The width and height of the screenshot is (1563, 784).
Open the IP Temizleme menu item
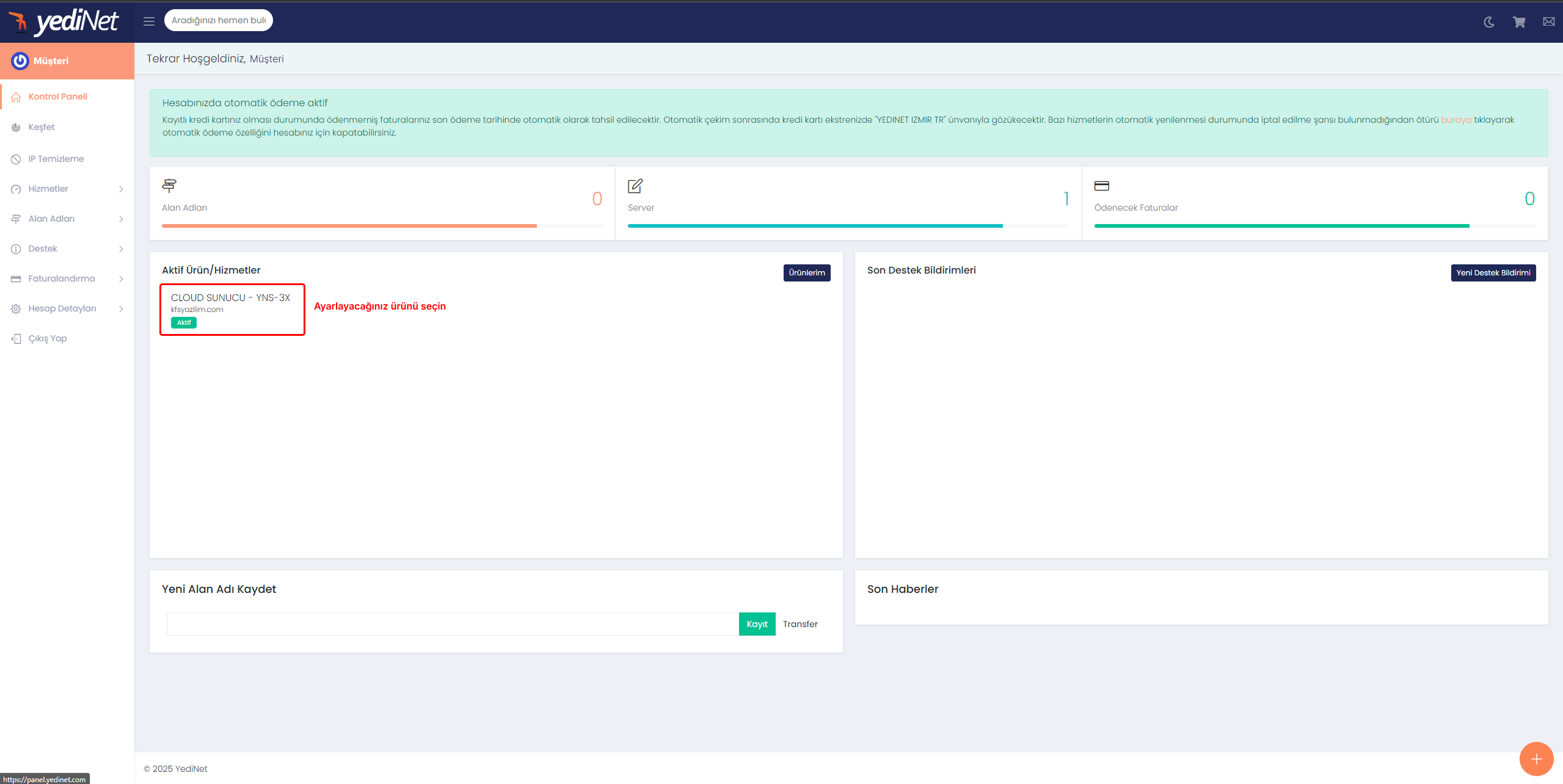coord(56,159)
